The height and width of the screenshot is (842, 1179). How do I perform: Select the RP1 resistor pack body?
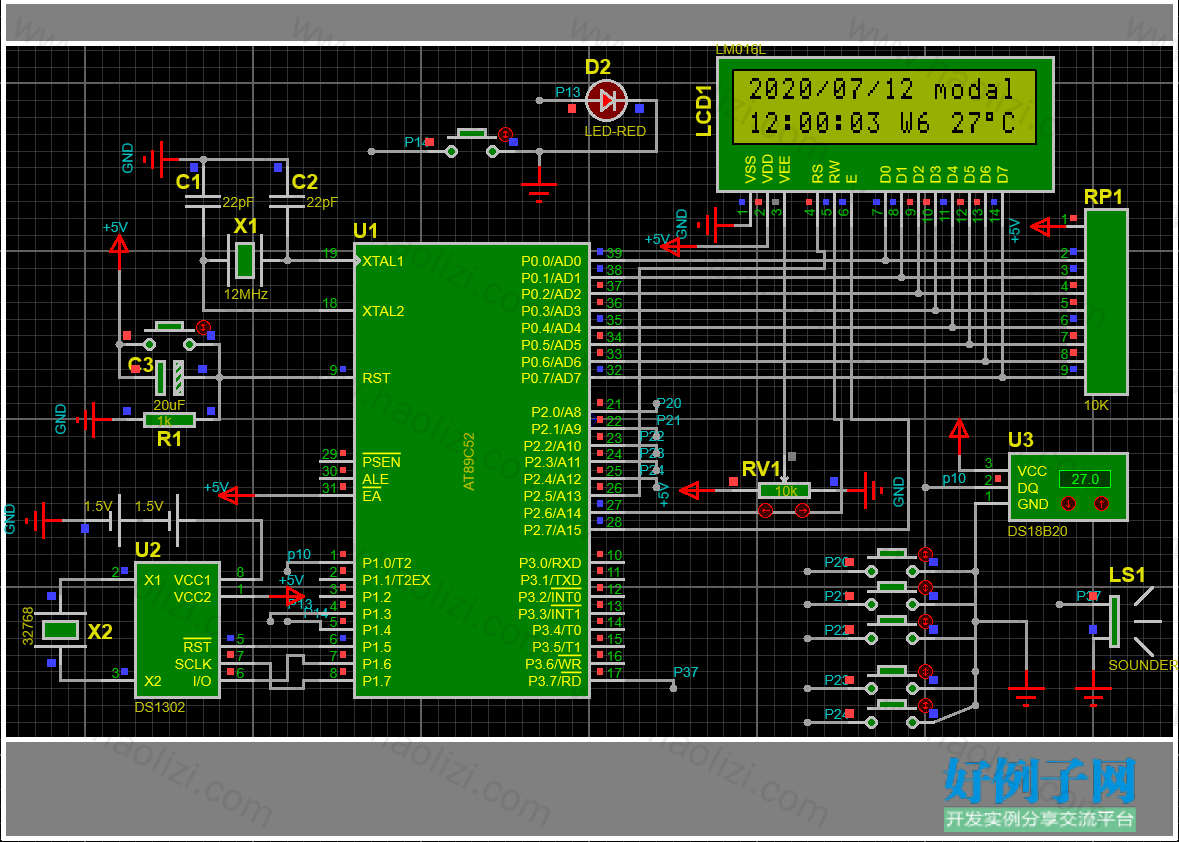(1105, 301)
